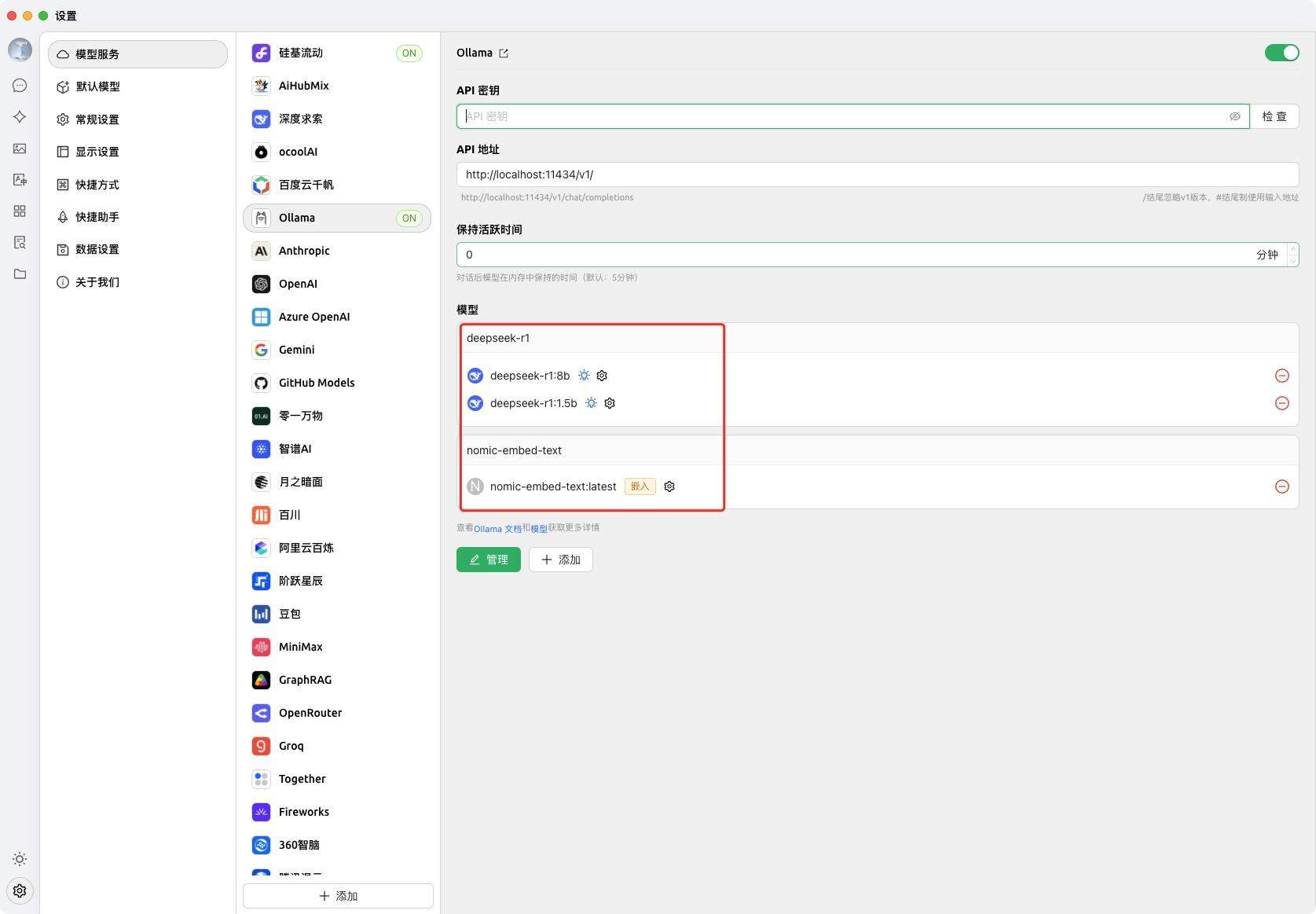This screenshot has height=914, width=1316.
Task: Click the deepseek-r1:8b model logo
Action: click(x=475, y=376)
